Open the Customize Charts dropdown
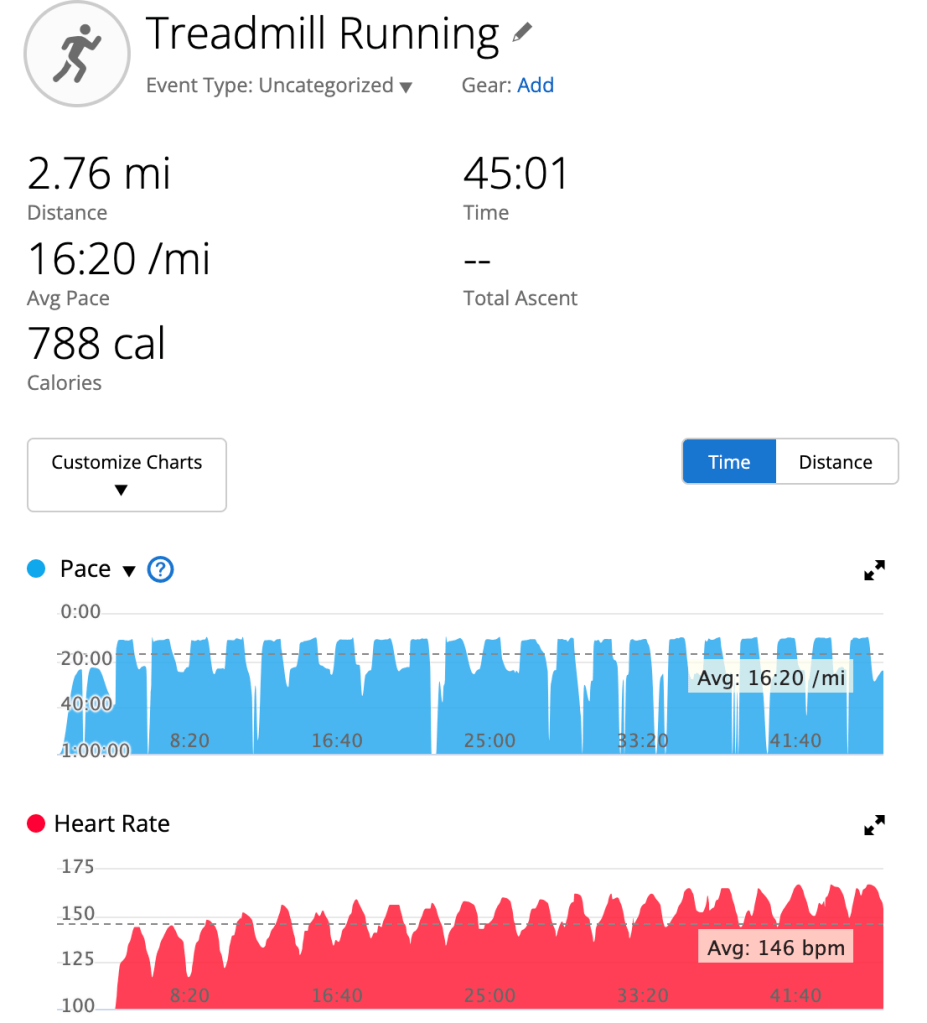 pos(127,474)
